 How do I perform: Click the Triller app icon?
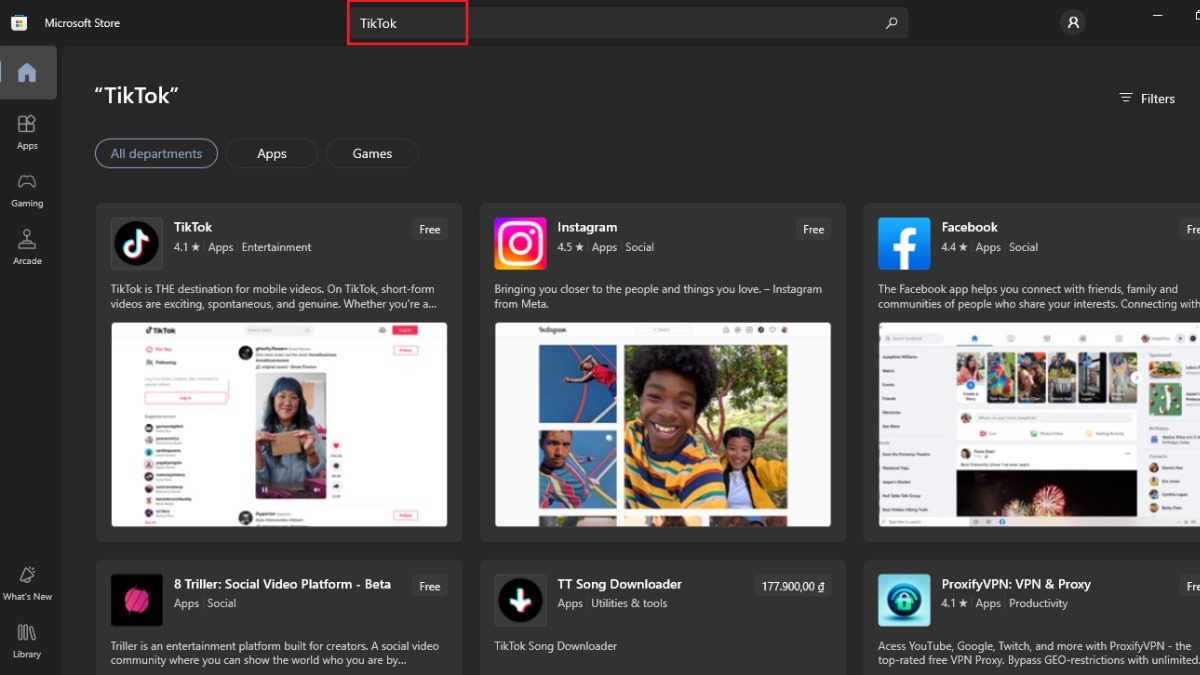(137, 600)
